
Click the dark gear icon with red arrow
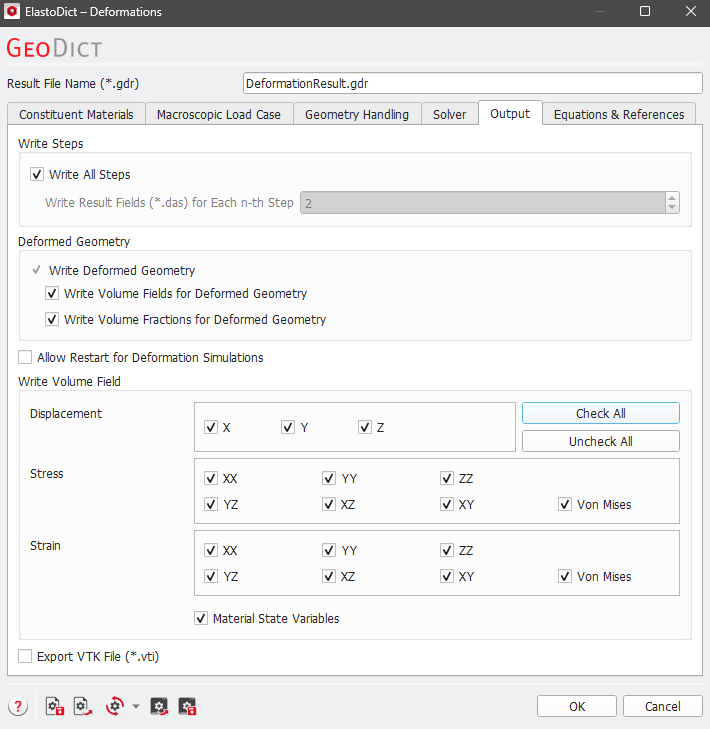[159, 706]
